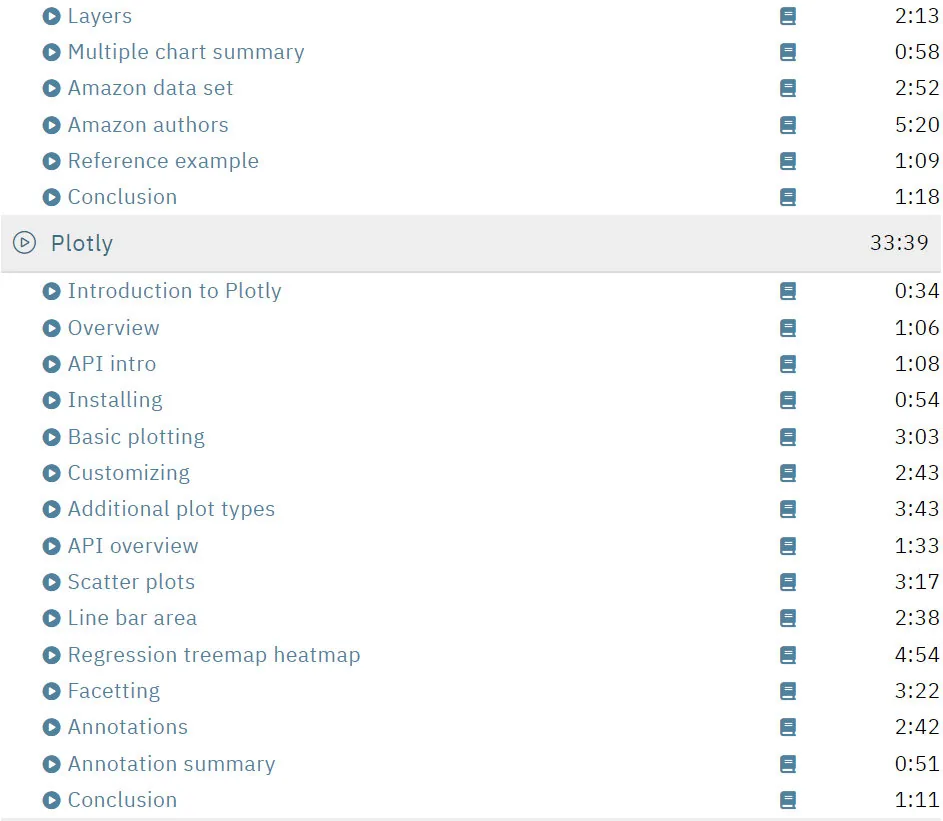Open transcript icon for Regression treemap heatmap
This screenshot has width=943, height=821.
(788, 655)
